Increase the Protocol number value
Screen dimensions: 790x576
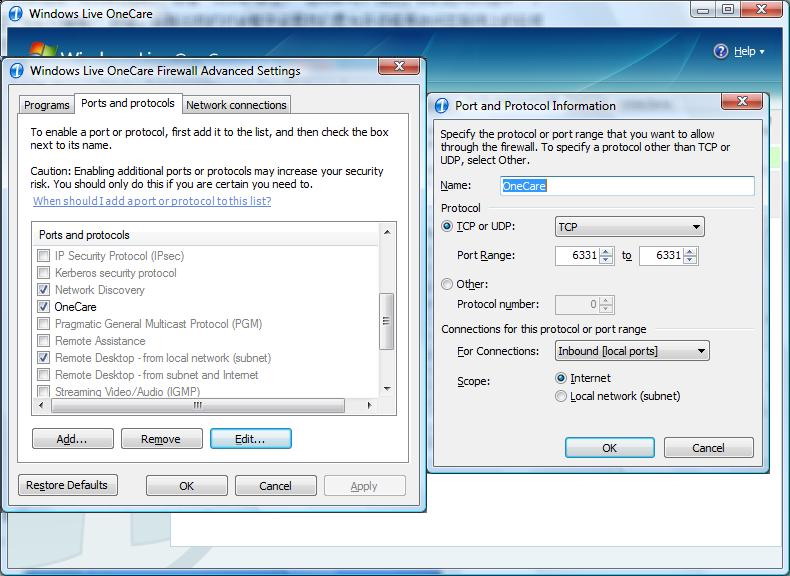coord(607,301)
